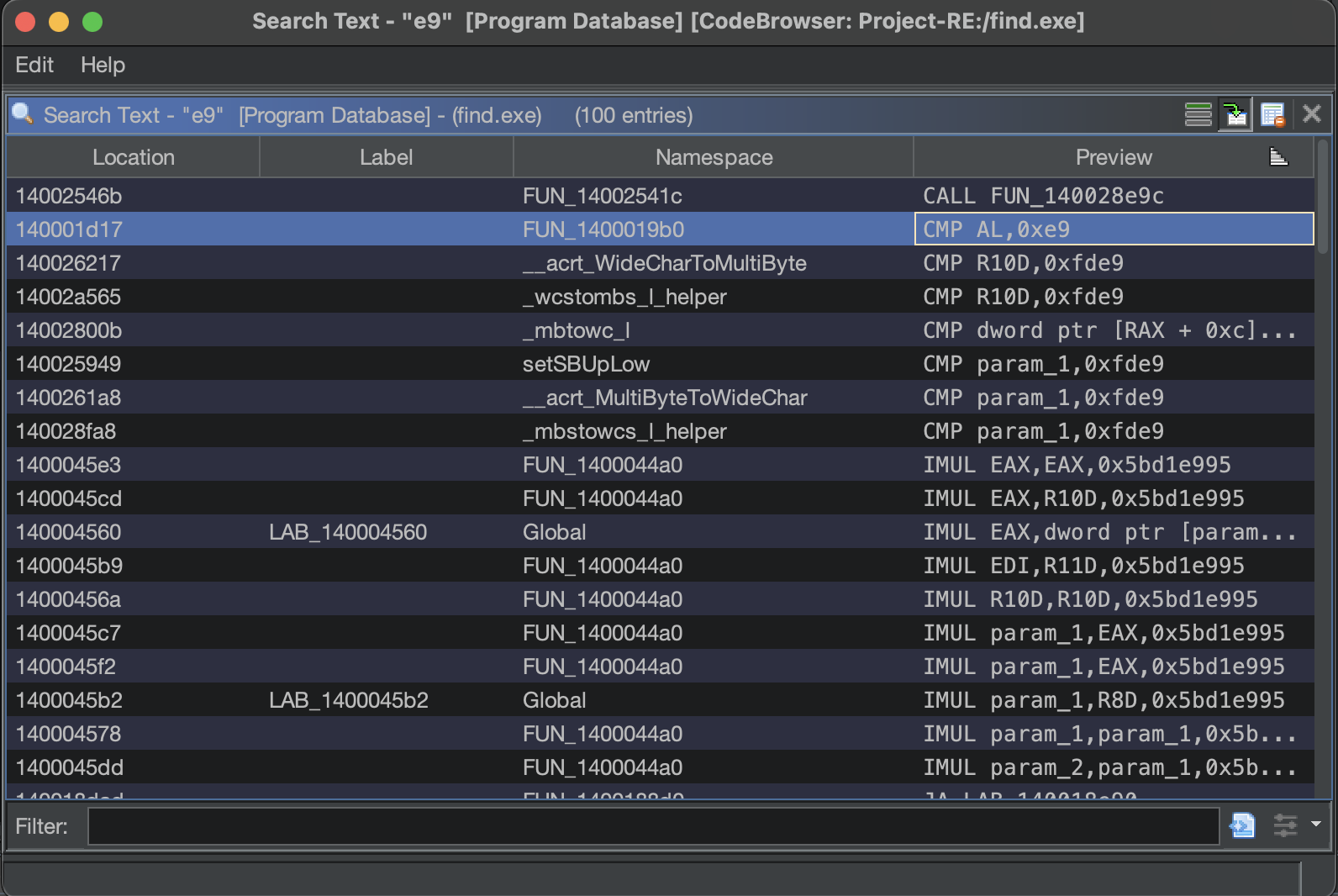Sort by the Namespace column header

(x=714, y=157)
